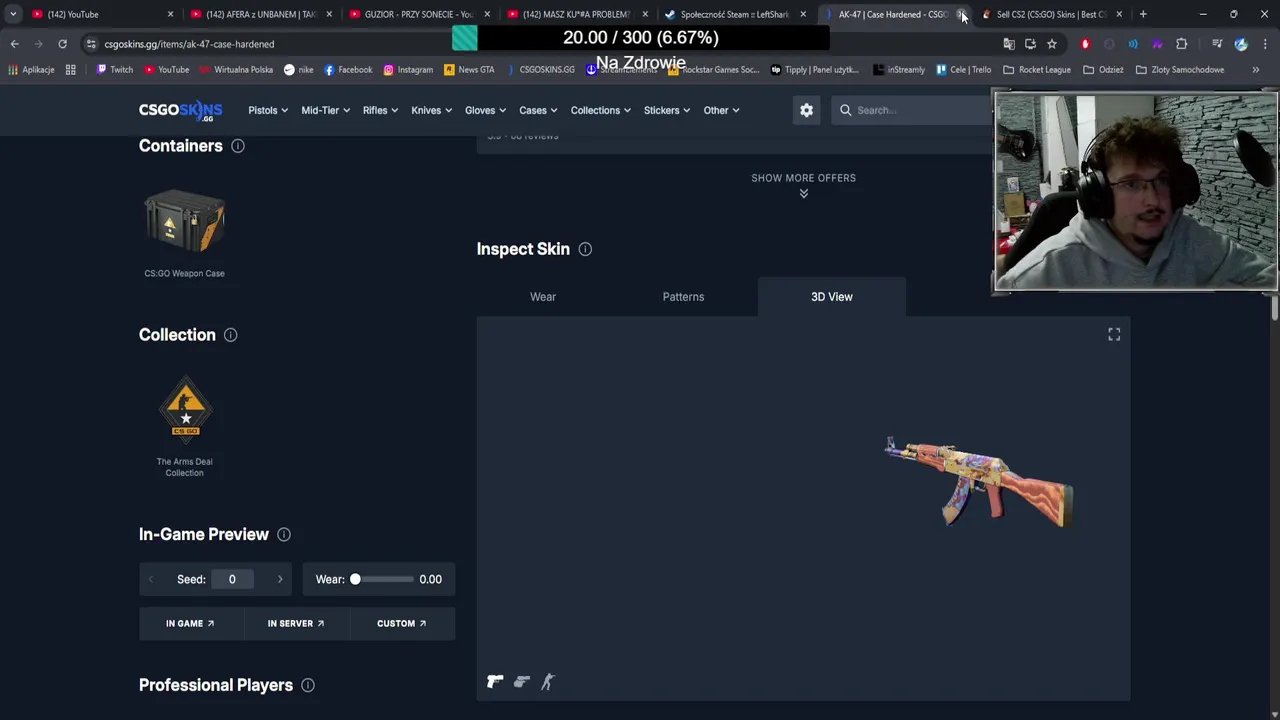
Task: Select the weapon-only view icon
Action: 495,682
